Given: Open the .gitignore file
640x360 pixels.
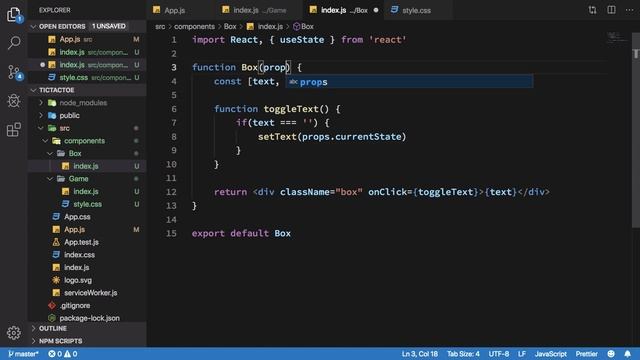Looking at the screenshot, I should (x=87, y=305).
